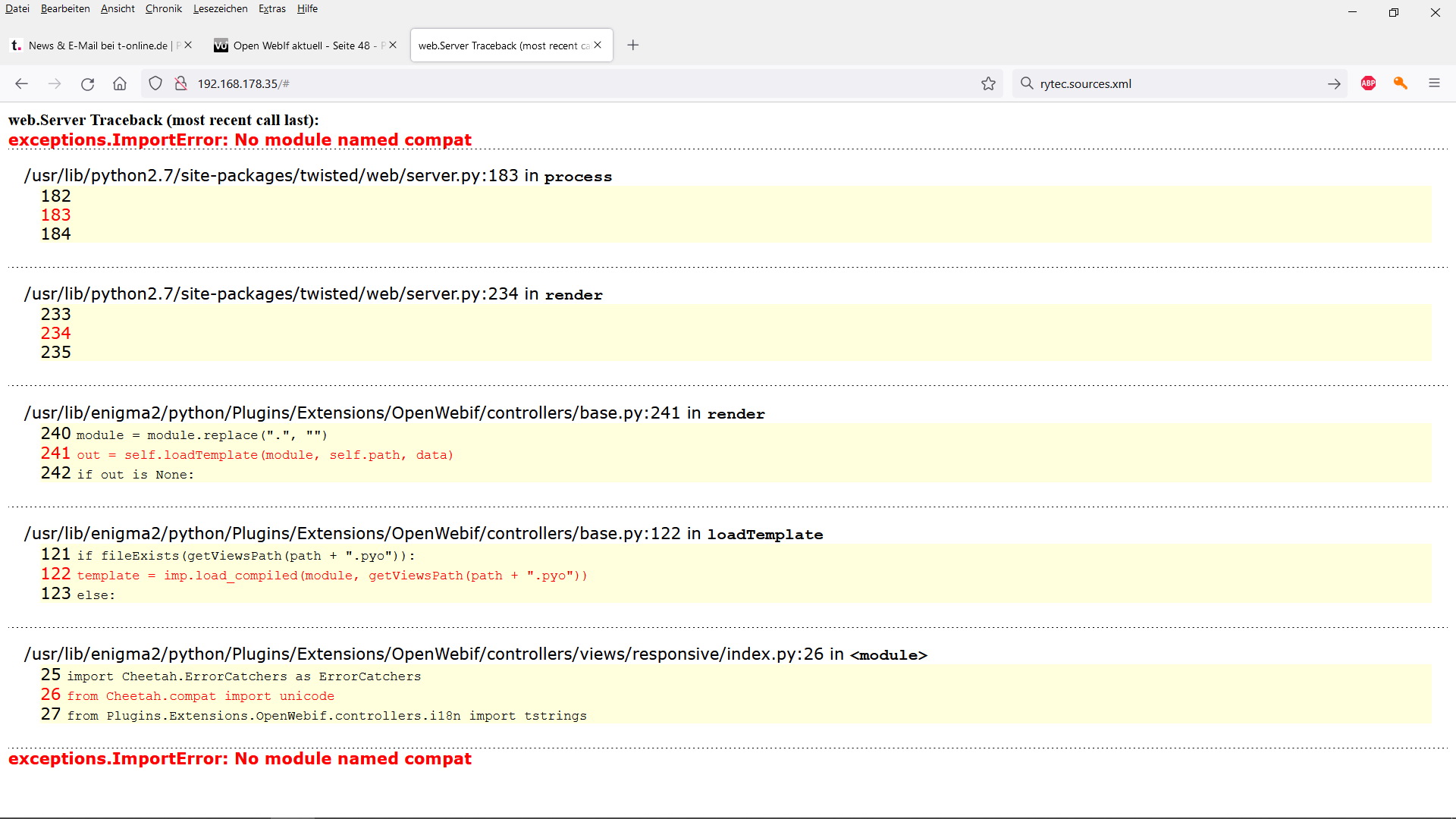Toggle the Enhanced Tracking Protection shield
Screen dimensions: 1456x819
click(155, 83)
